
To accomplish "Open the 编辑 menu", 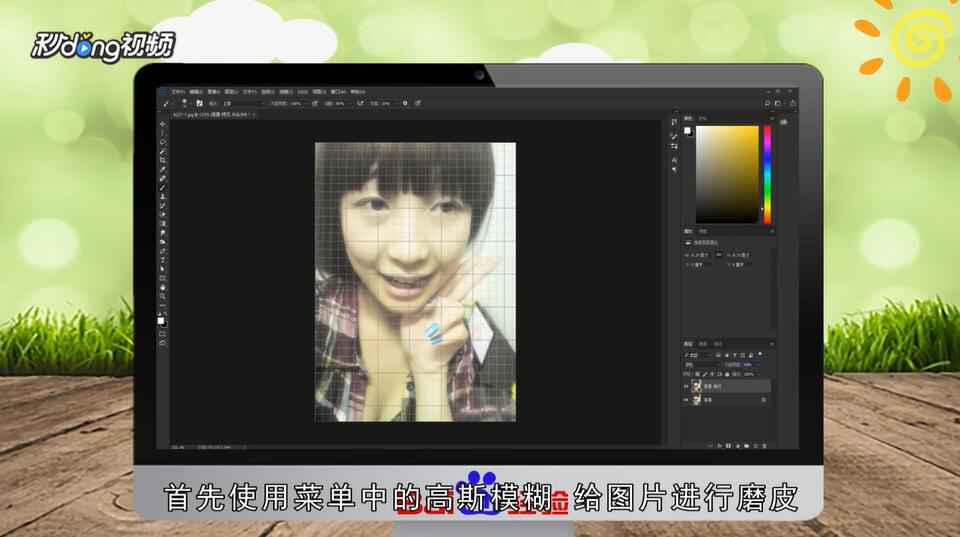I will pos(196,92).
